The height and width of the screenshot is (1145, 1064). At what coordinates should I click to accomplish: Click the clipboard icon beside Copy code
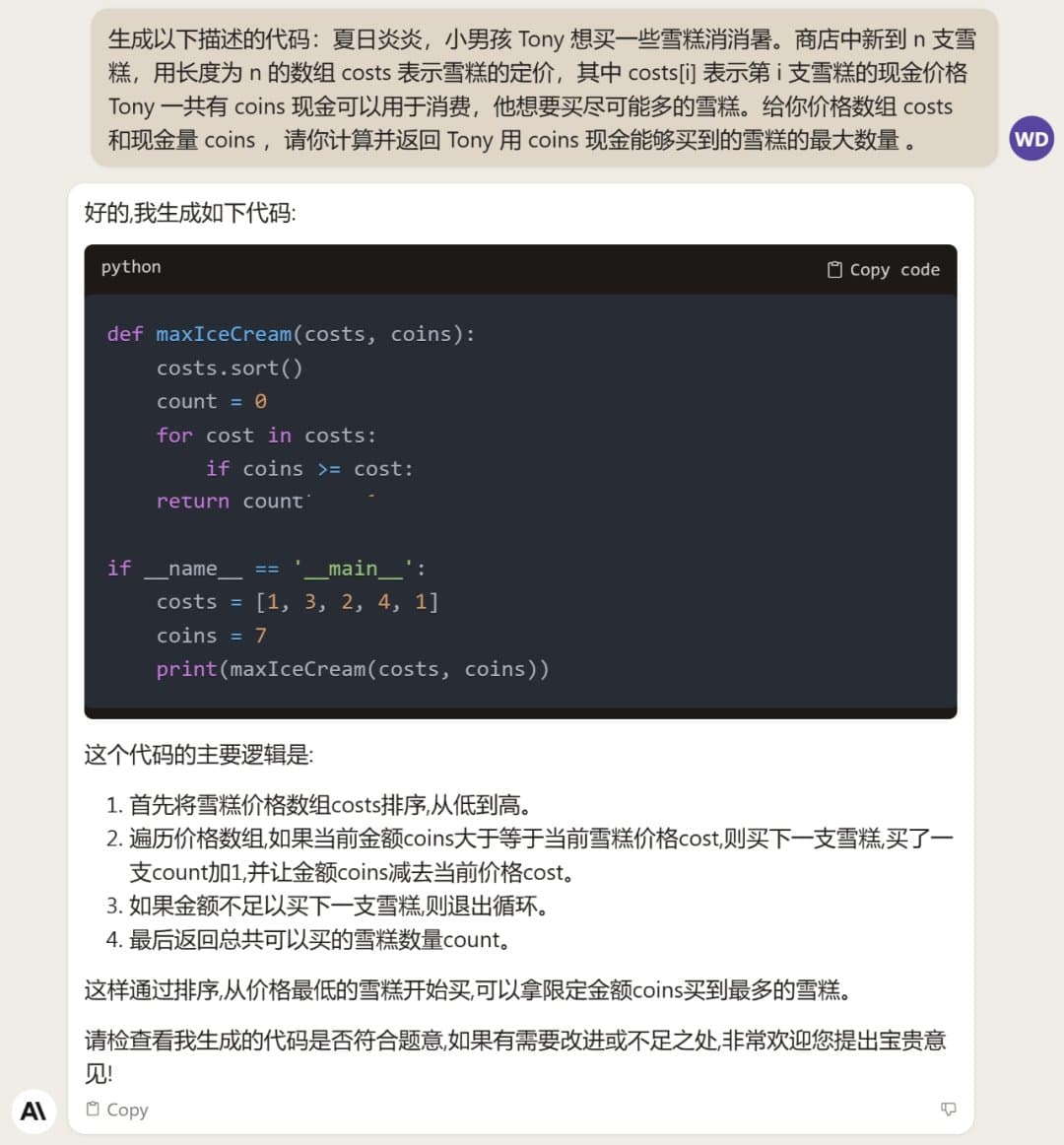(834, 269)
